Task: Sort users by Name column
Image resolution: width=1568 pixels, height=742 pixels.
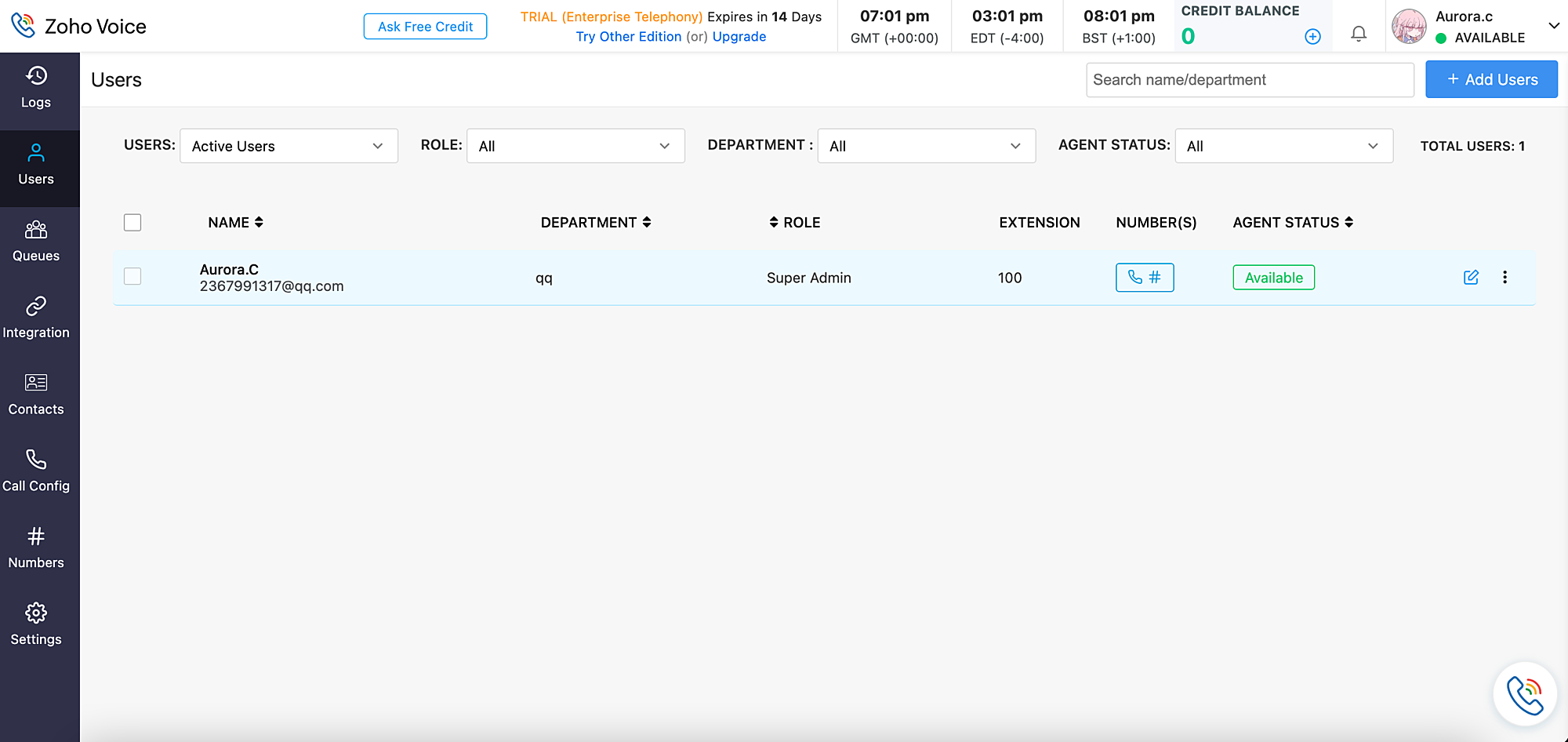Action: click(259, 222)
